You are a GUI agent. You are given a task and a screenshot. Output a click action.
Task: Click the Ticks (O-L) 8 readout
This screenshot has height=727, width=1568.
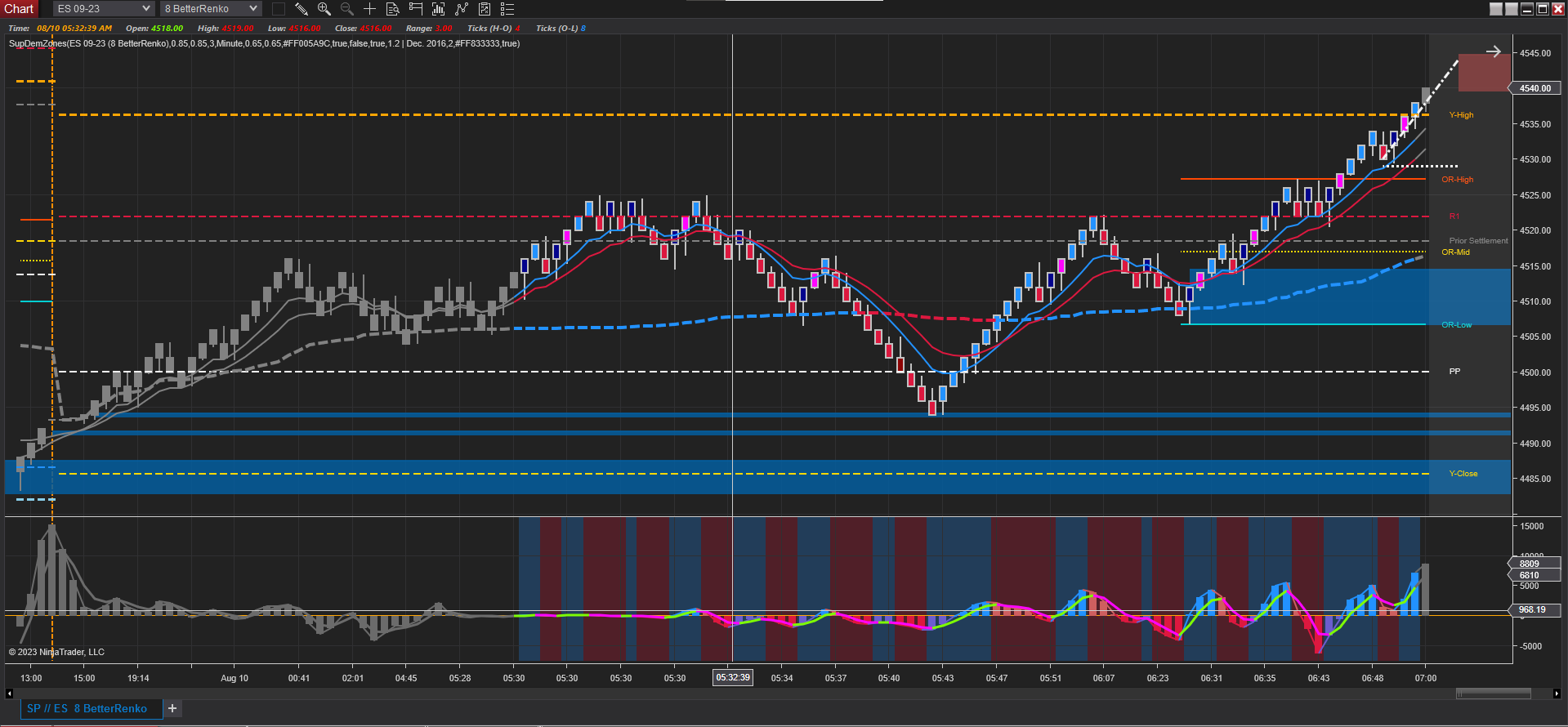click(561, 29)
